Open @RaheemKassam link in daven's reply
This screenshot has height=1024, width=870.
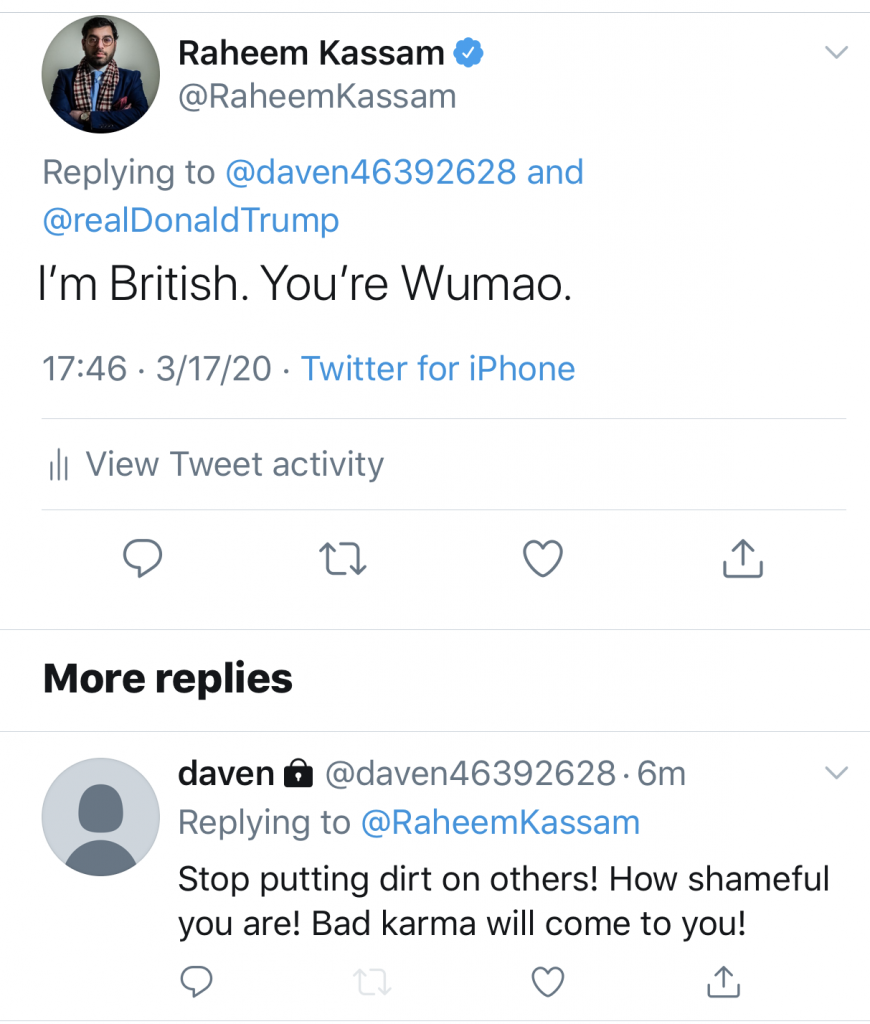(x=499, y=822)
